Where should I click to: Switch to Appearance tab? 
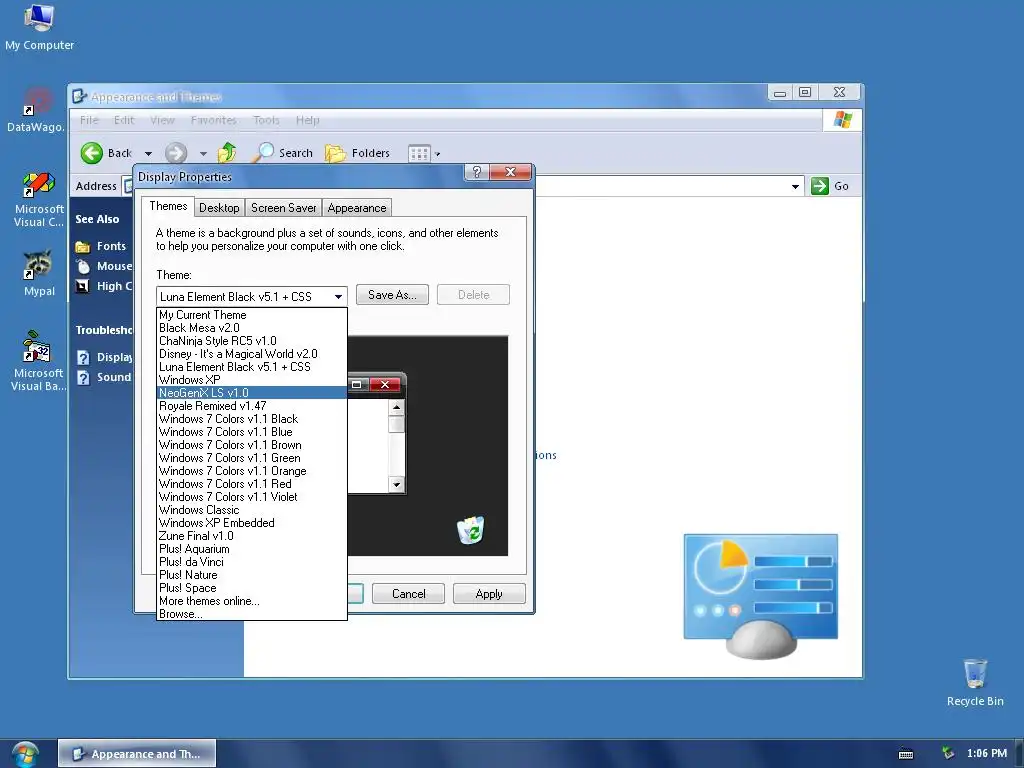[357, 208]
